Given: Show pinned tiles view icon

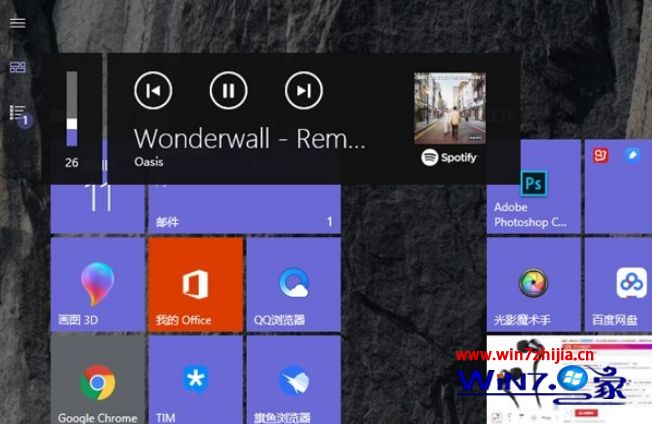Looking at the screenshot, I should point(17,67).
